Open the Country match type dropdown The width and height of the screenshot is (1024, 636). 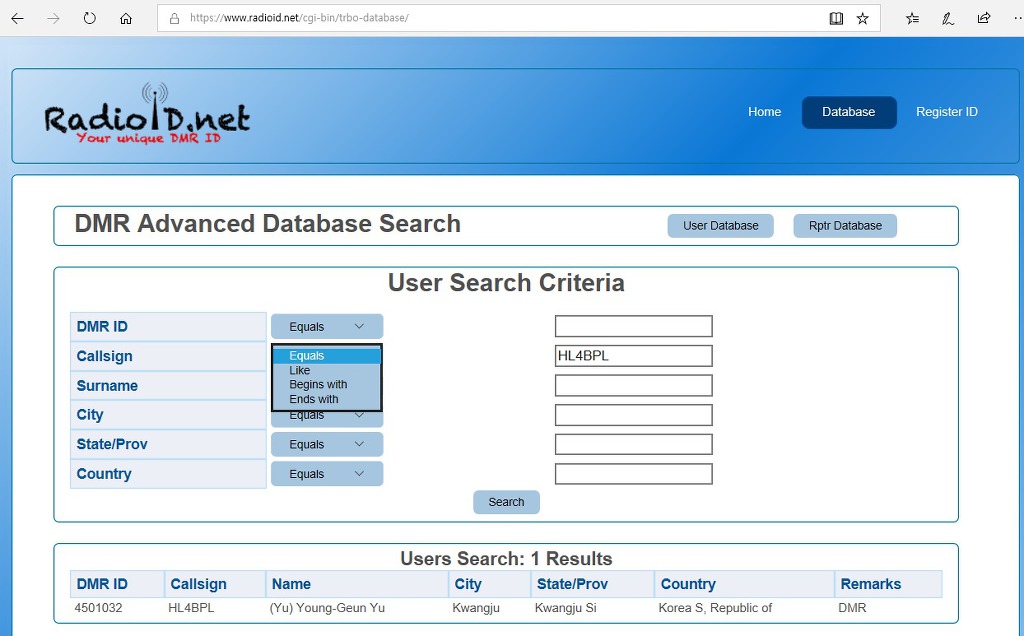point(327,474)
